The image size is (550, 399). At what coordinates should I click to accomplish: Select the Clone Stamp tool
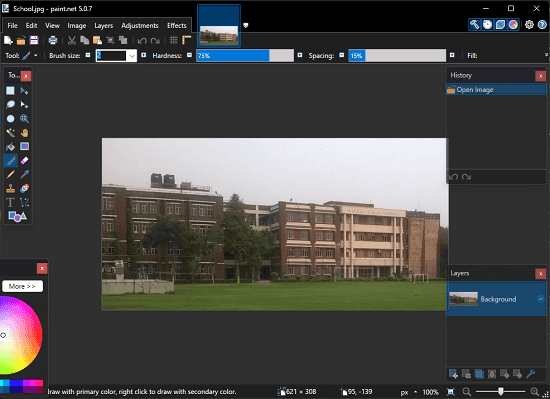point(11,189)
